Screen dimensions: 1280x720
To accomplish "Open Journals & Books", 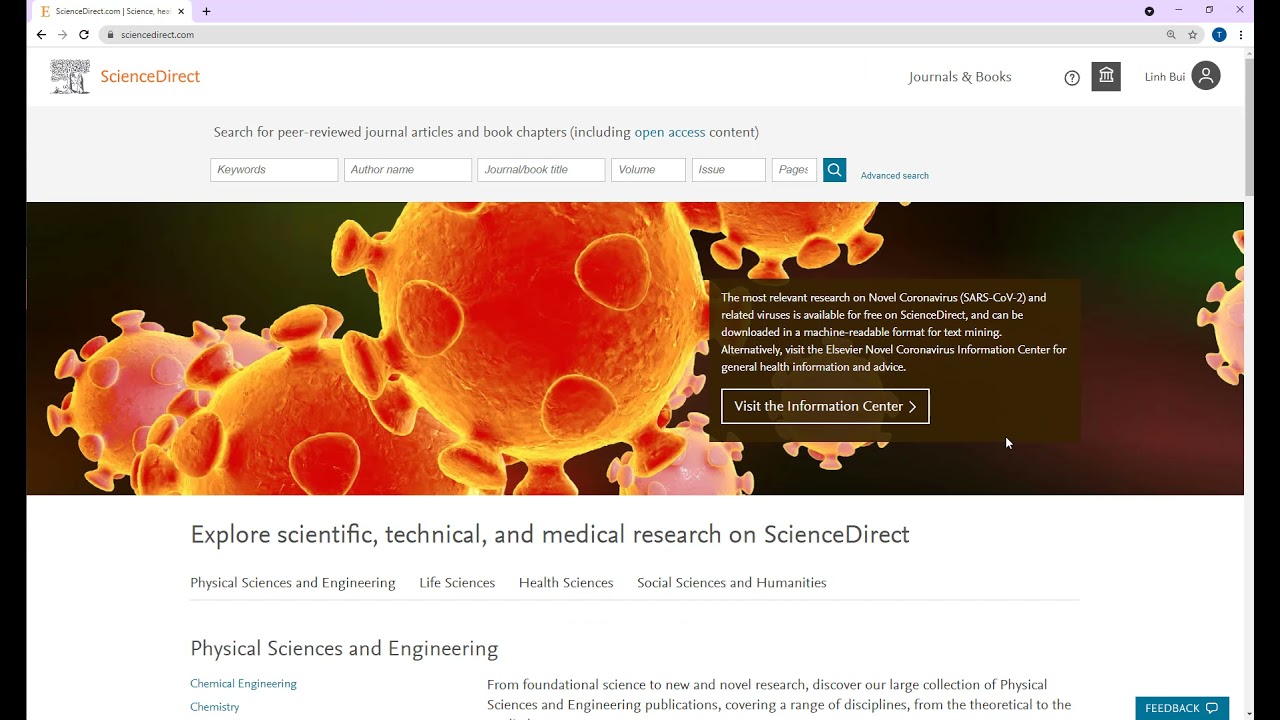I will point(960,77).
